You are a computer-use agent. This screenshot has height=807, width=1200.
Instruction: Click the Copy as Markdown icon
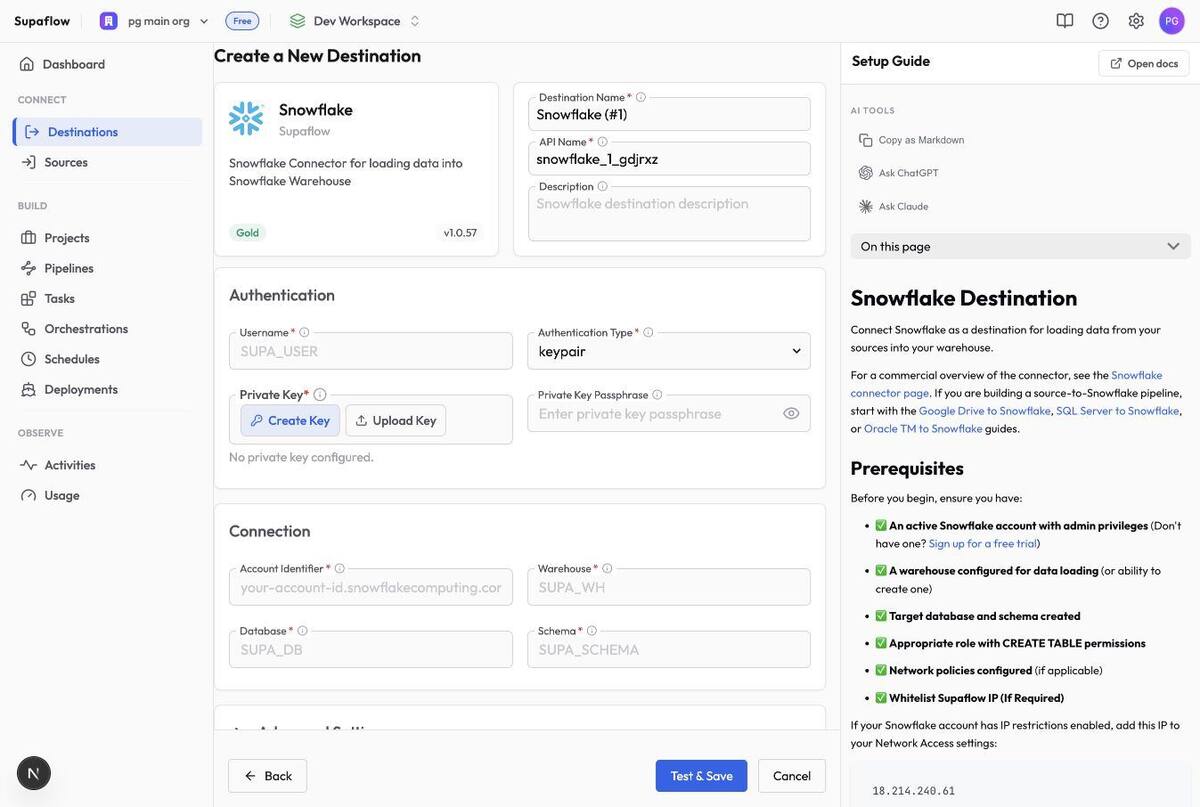[866, 140]
